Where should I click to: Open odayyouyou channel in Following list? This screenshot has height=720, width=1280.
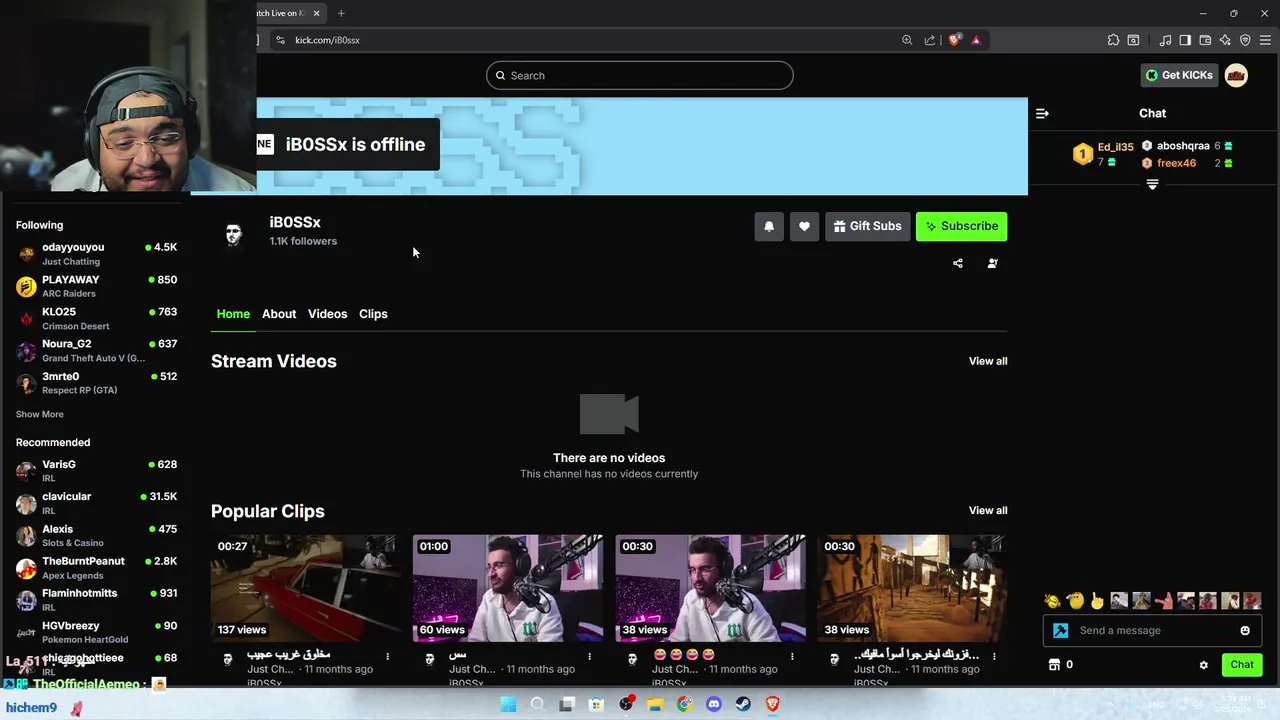96,254
